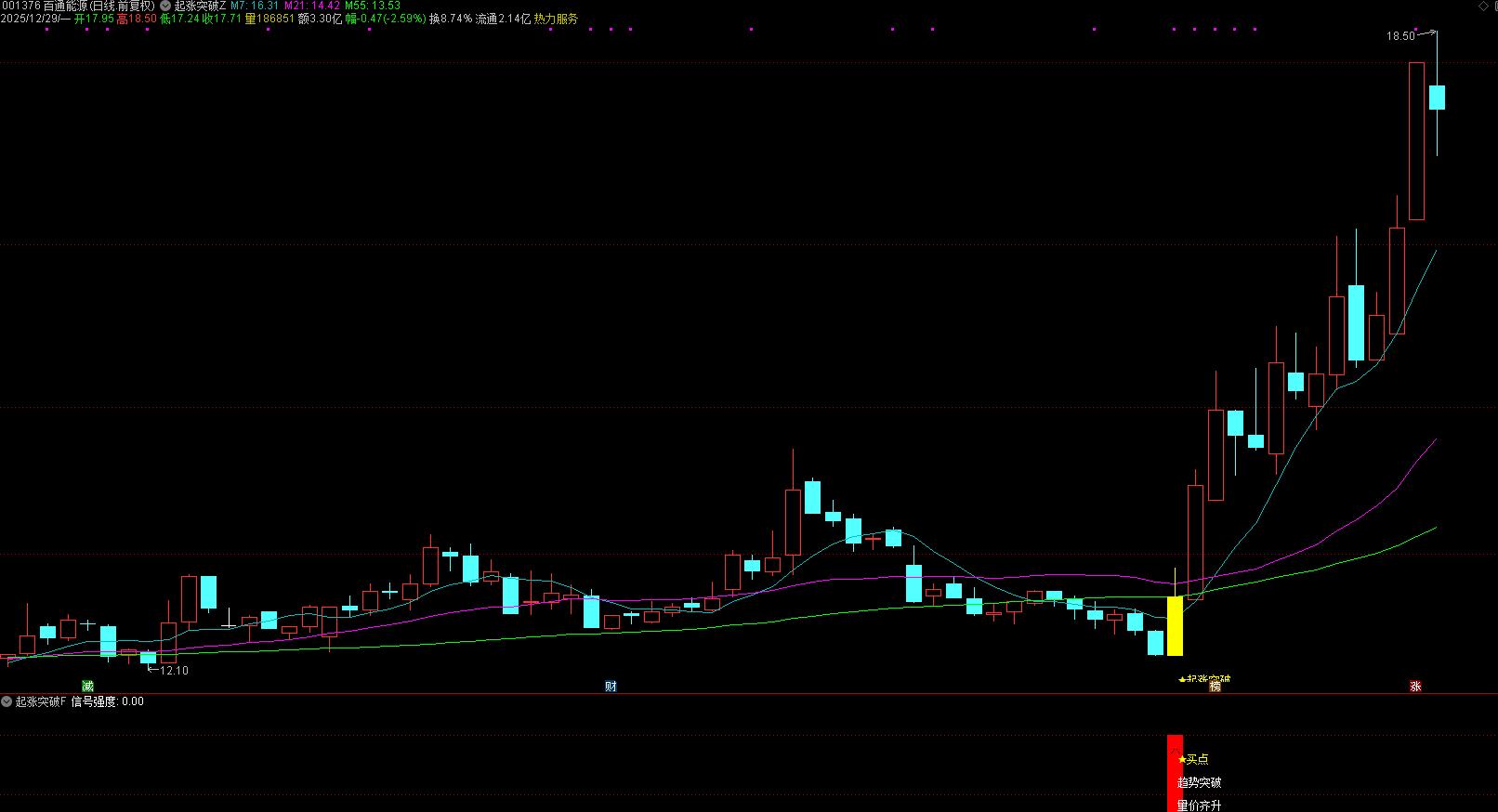This screenshot has height=812, width=1498.
Task: Click the 12.10 low price annotation
Action: tap(174, 671)
